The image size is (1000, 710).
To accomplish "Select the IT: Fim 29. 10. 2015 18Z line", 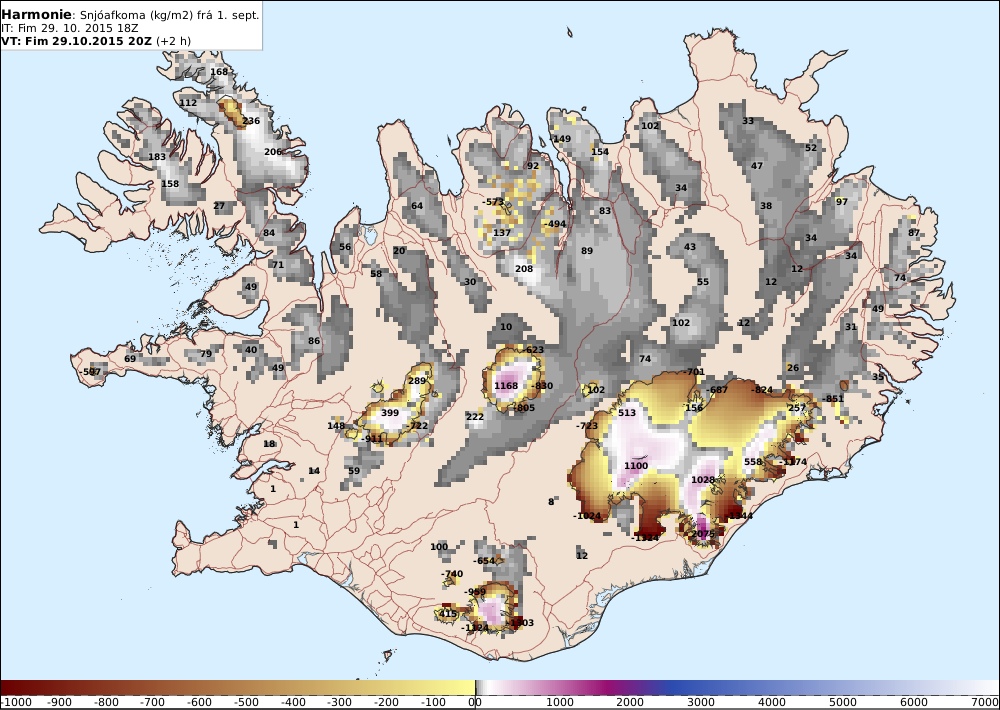I will 70,28.
